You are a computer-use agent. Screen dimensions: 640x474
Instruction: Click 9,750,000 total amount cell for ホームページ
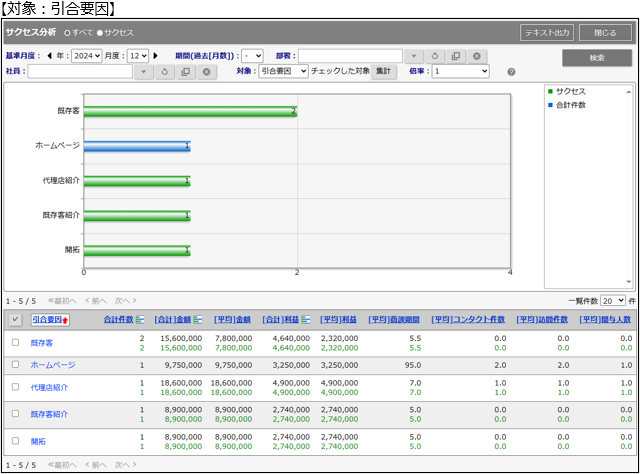coord(183,365)
